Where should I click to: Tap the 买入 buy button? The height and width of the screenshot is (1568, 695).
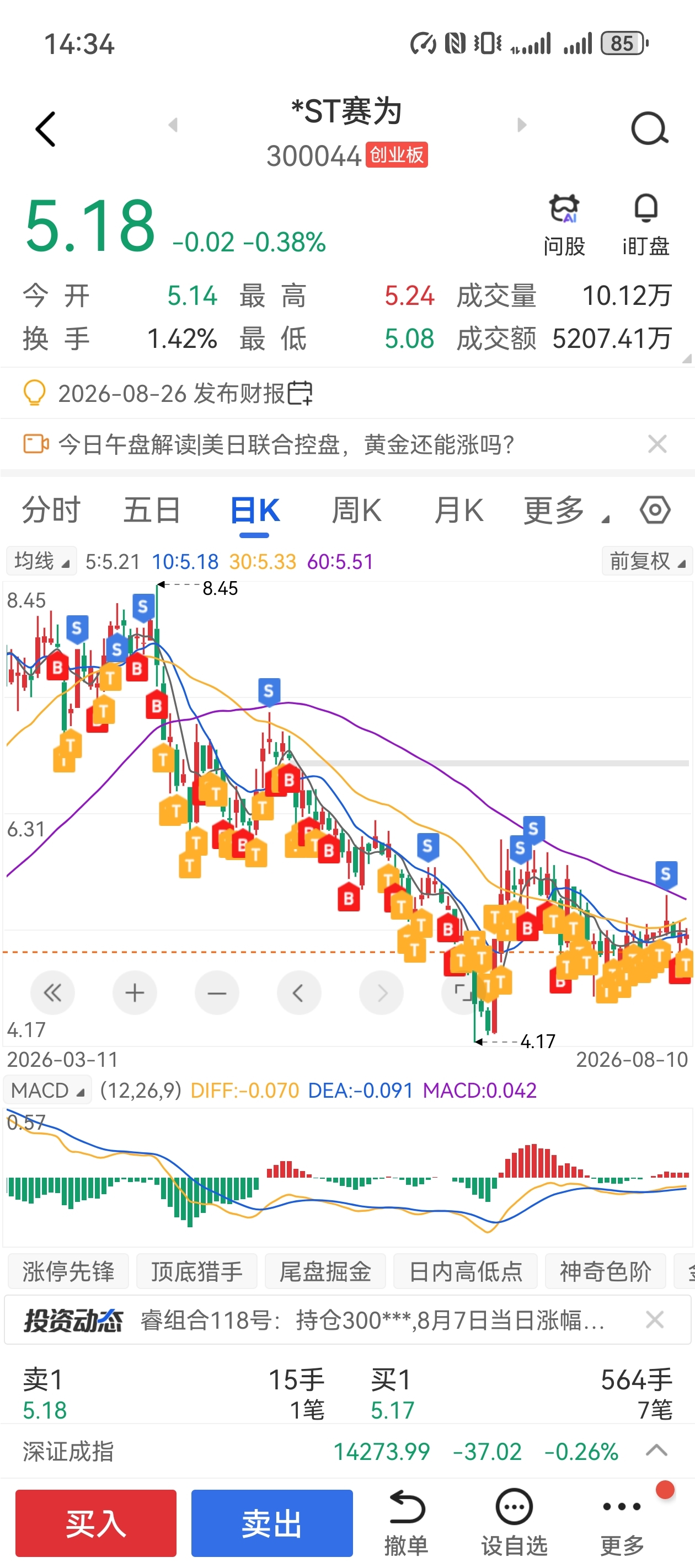point(95,1523)
